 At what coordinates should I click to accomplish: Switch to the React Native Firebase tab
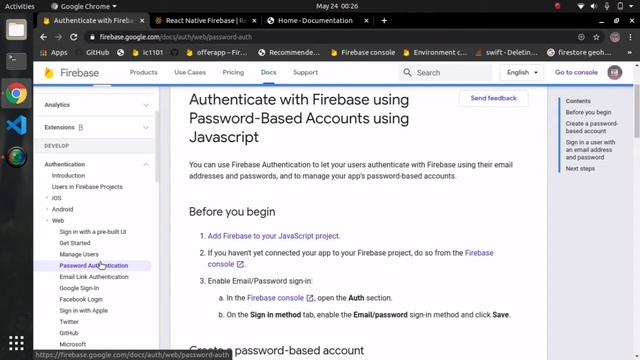(x=206, y=20)
